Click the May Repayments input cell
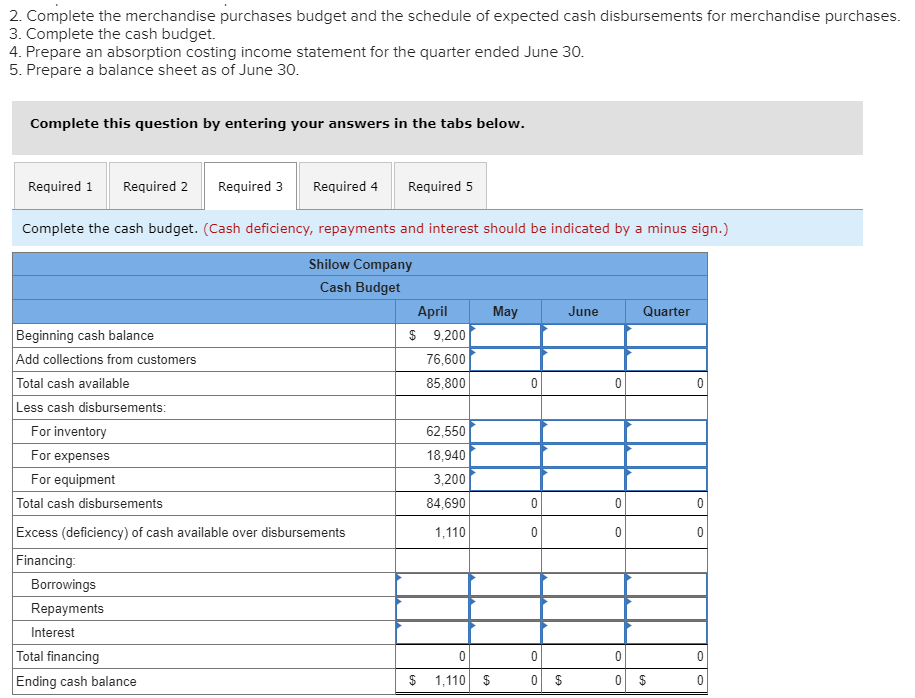The height and width of the screenshot is (698, 915). coord(505,608)
